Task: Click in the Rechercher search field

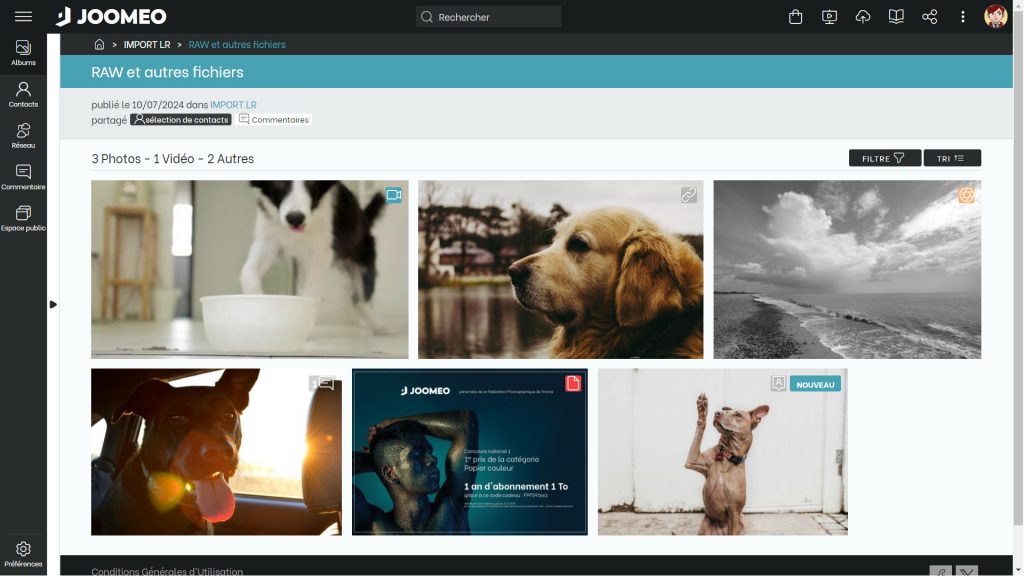Action: pos(490,17)
